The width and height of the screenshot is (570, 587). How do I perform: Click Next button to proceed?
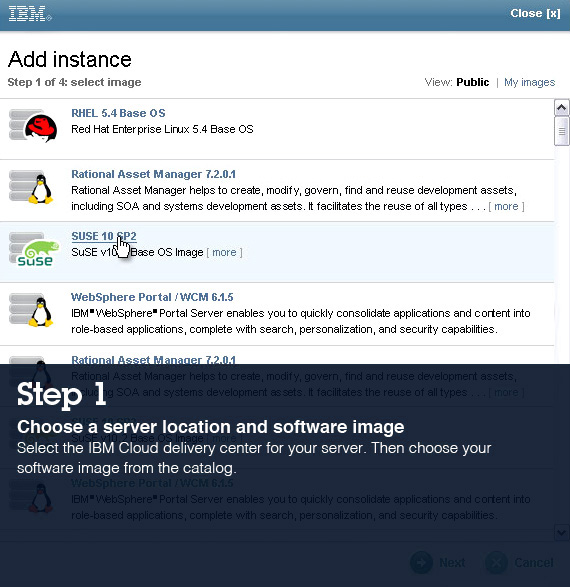point(438,562)
